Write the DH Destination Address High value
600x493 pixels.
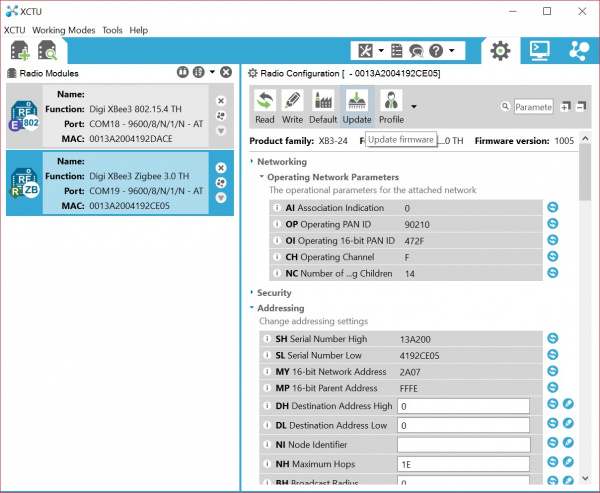568,404
